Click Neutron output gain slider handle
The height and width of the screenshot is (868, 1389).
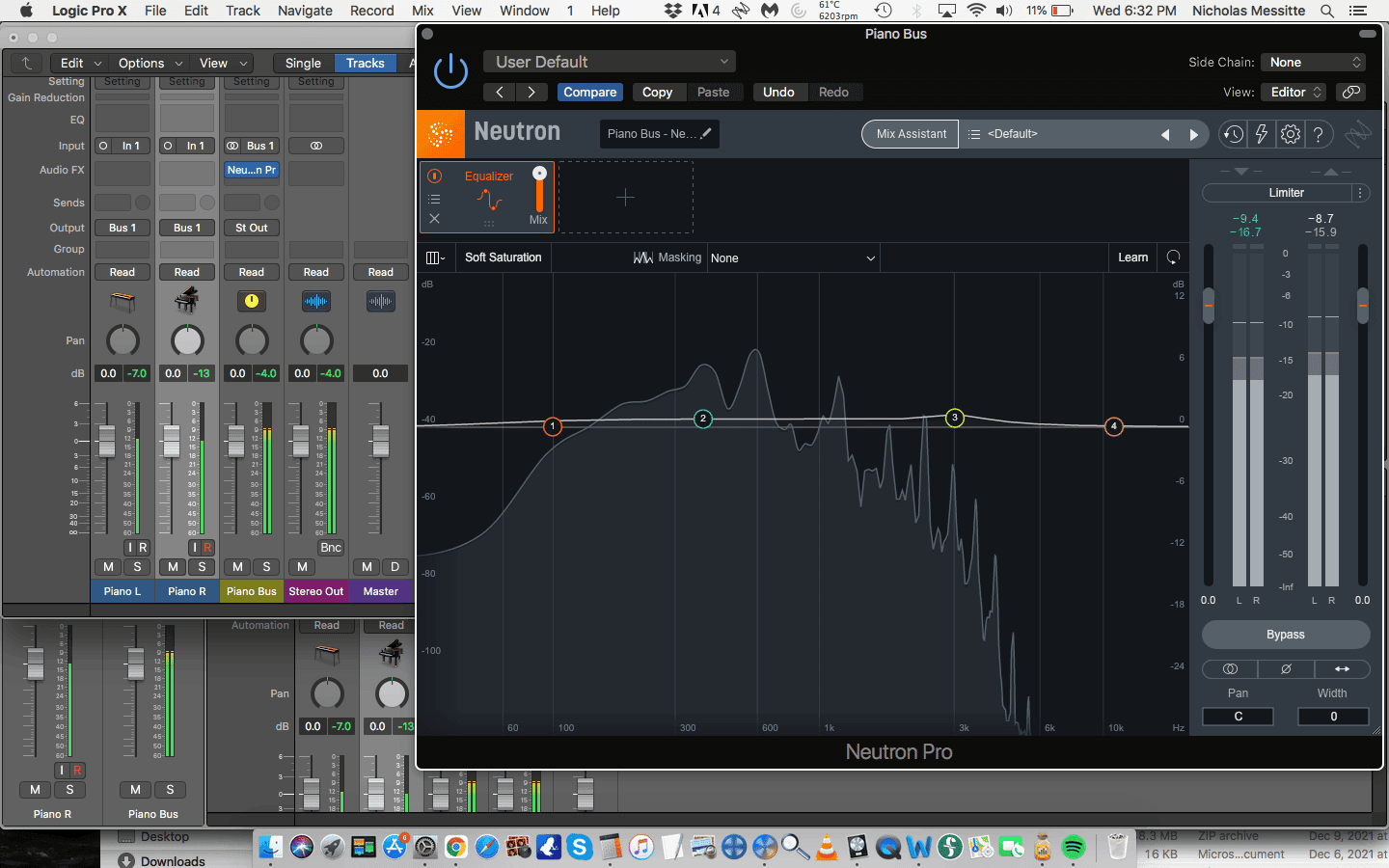click(x=1362, y=306)
